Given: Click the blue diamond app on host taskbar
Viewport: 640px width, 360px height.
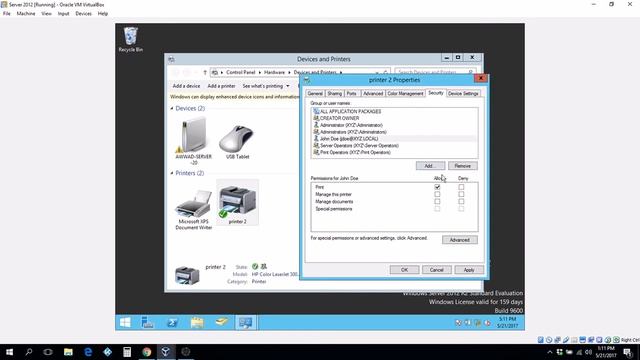Looking at the screenshot, I should tap(107, 352).
